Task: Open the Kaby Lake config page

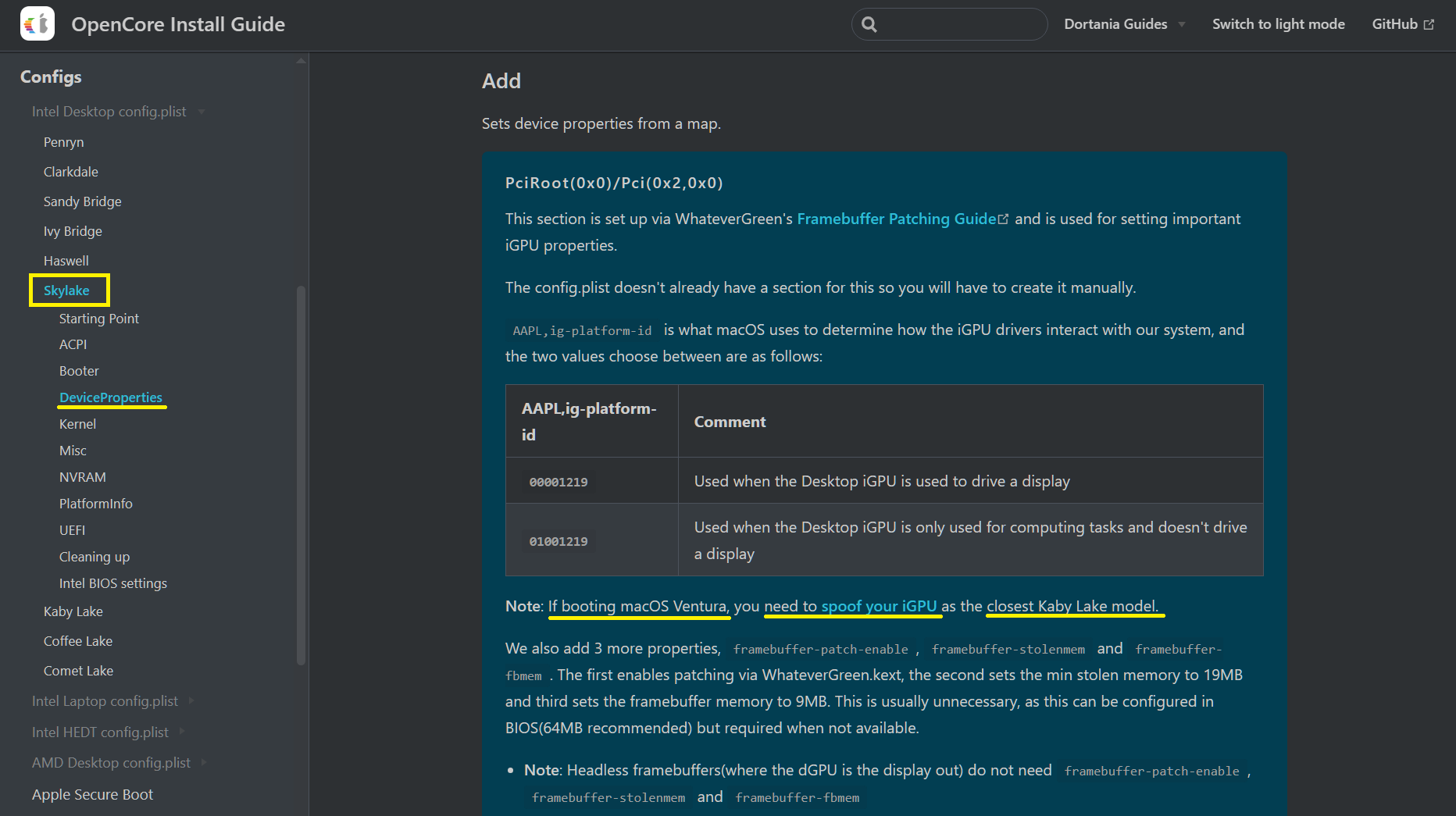Action: tap(73, 611)
